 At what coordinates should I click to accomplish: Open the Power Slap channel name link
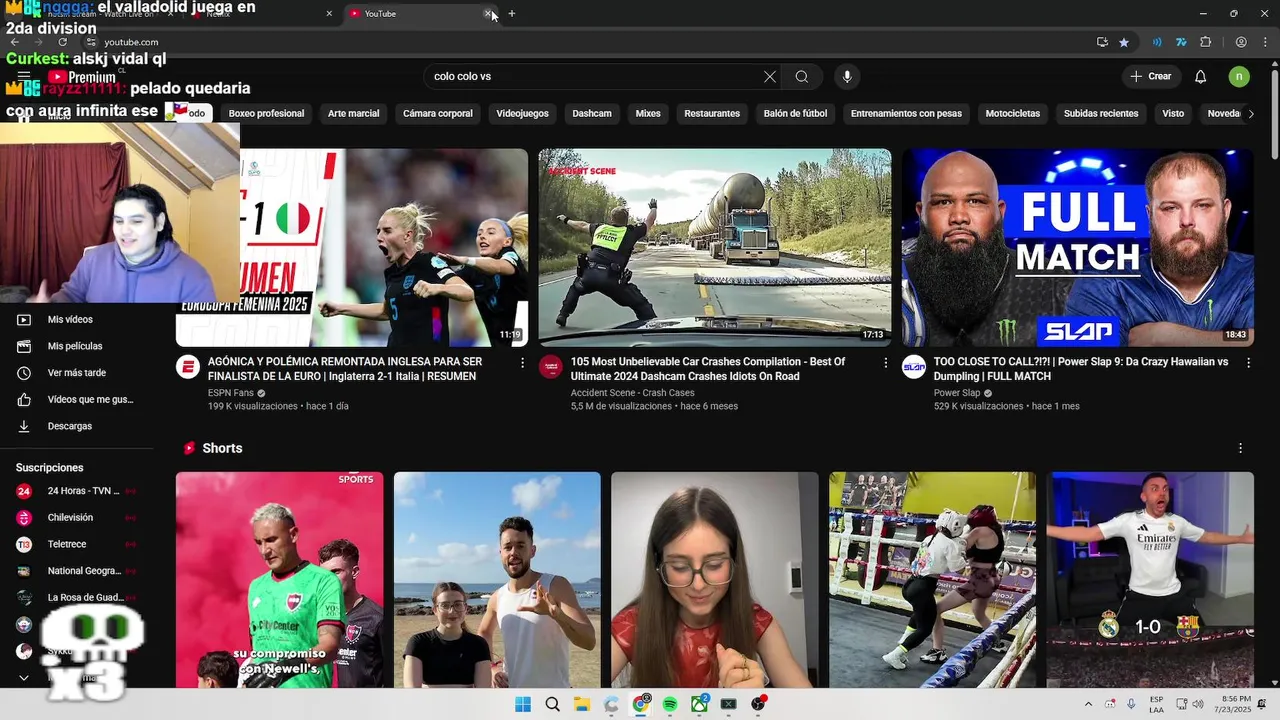pos(957,393)
